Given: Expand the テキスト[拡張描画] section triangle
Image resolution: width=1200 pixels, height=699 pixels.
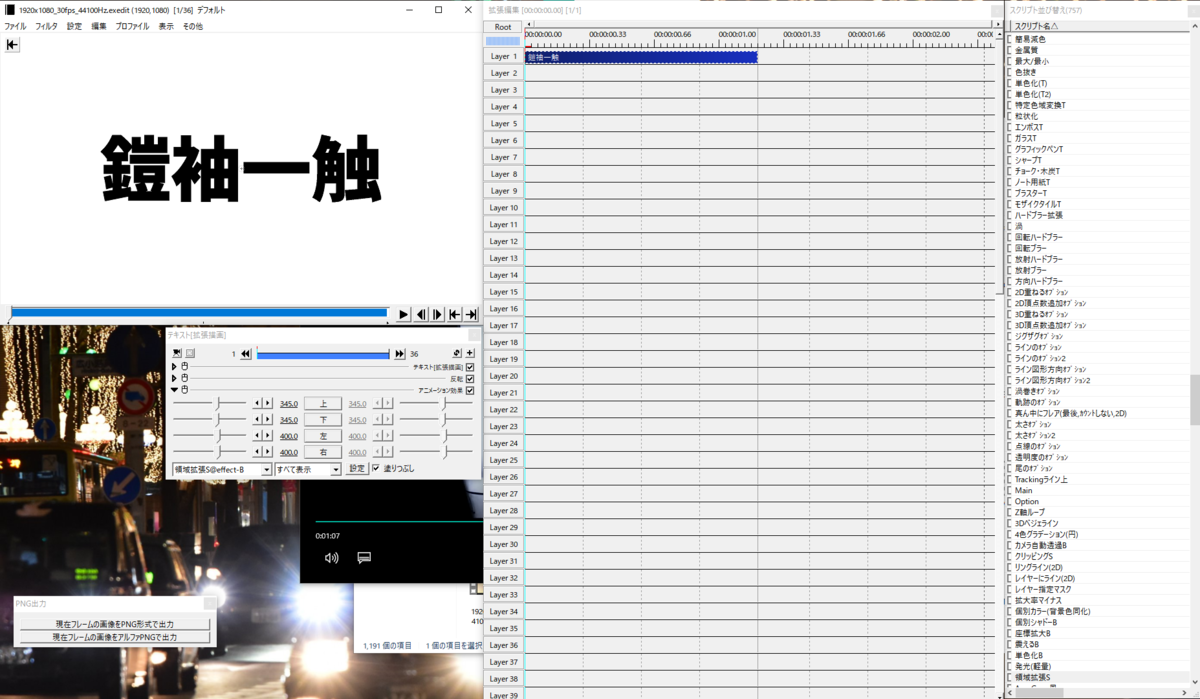Looking at the screenshot, I should tap(174, 367).
